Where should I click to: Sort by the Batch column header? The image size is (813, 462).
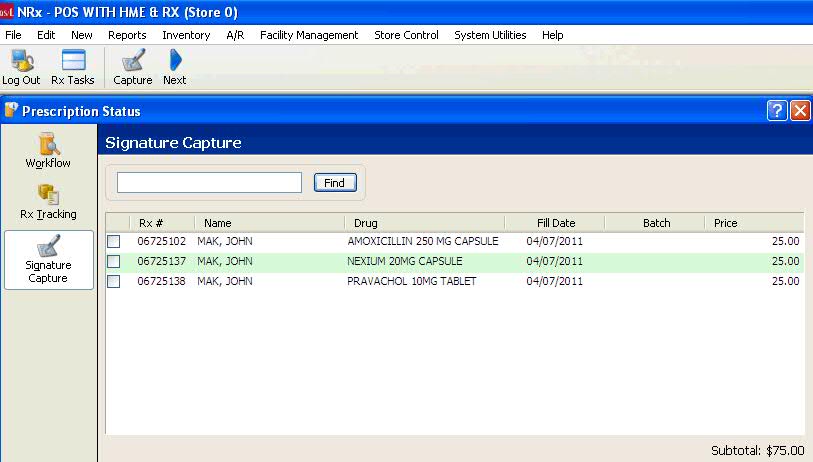pos(656,223)
